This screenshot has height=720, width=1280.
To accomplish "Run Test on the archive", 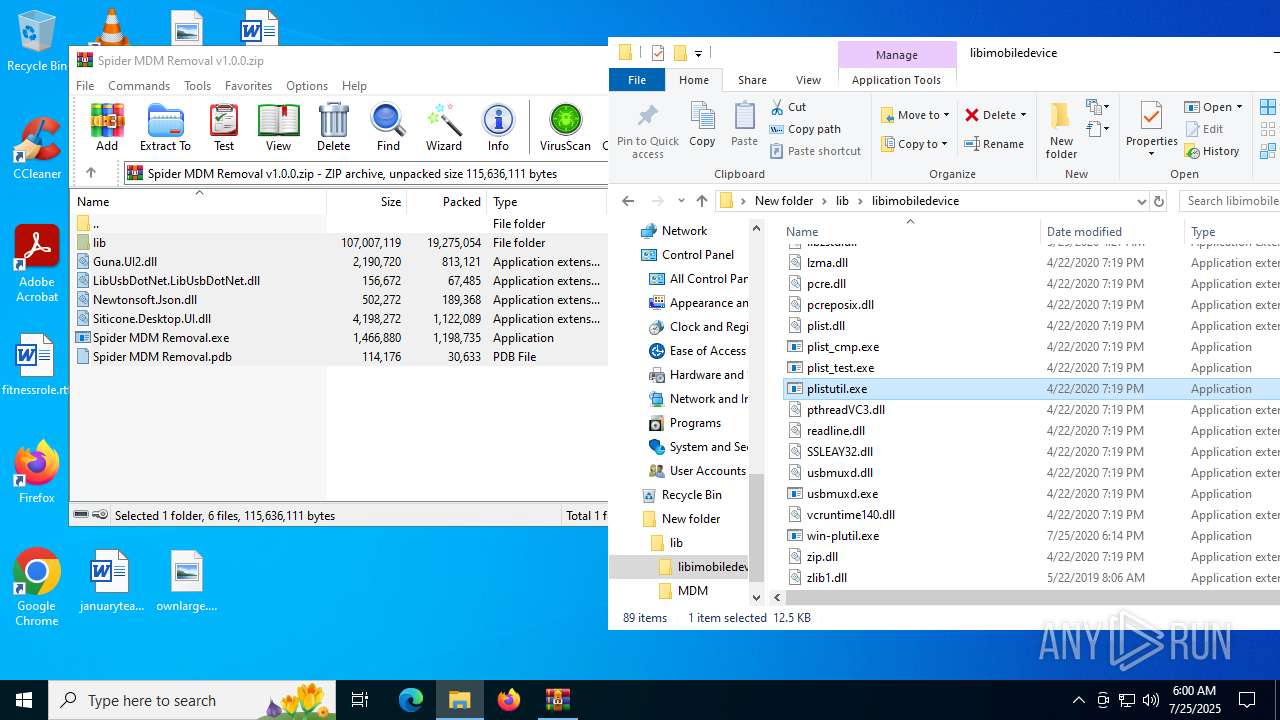I will (224, 127).
